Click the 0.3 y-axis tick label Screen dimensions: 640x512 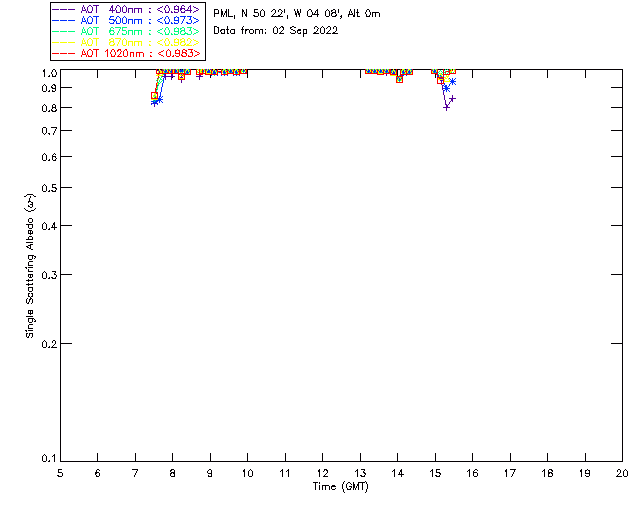(49, 275)
